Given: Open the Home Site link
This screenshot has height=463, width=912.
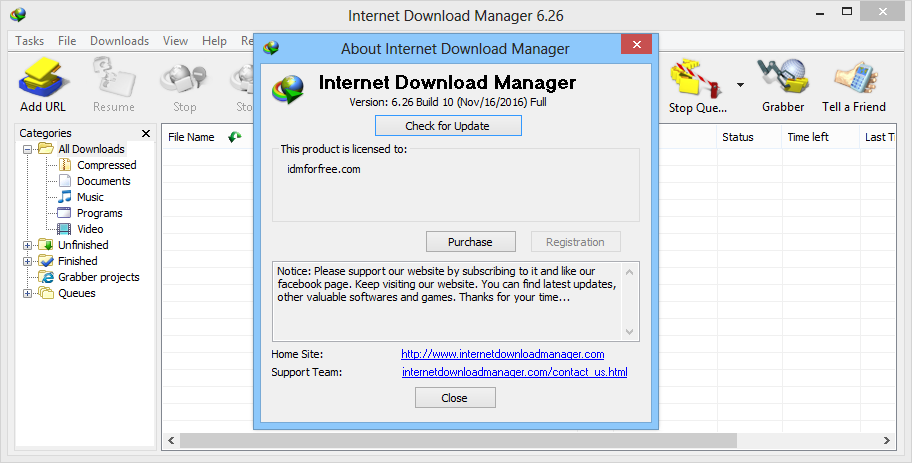Looking at the screenshot, I should [x=503, y=354].
